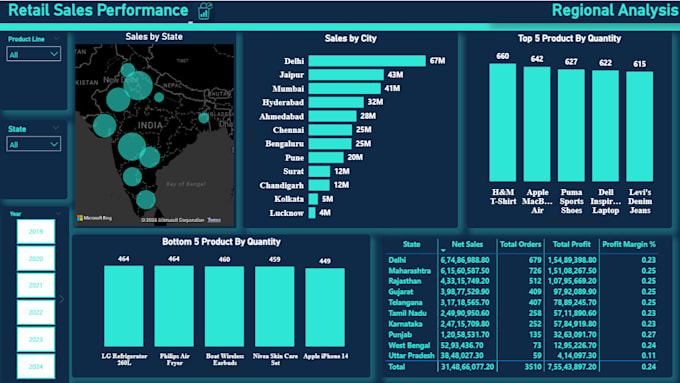Expand the Product Line slicer header chevron

pyautogui.click(x=56, y=39)
